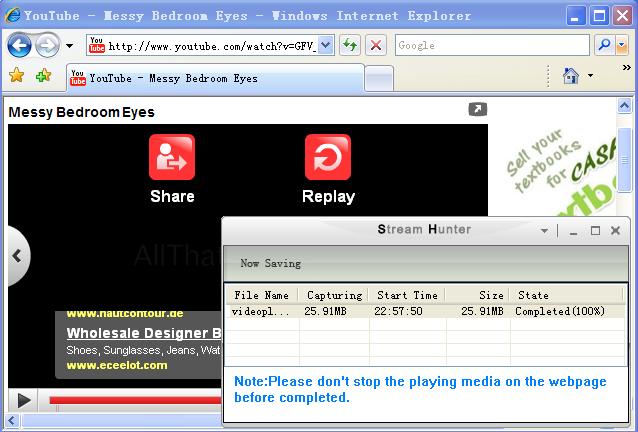Select the videopl... file row
Screen dimensions: 638x432
[x=425, y=311]
